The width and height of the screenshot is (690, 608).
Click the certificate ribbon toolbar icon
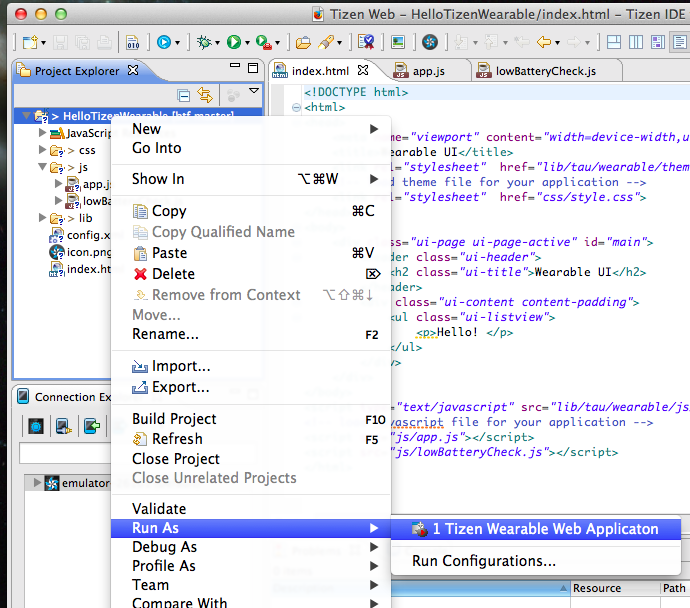click(366, 42)
